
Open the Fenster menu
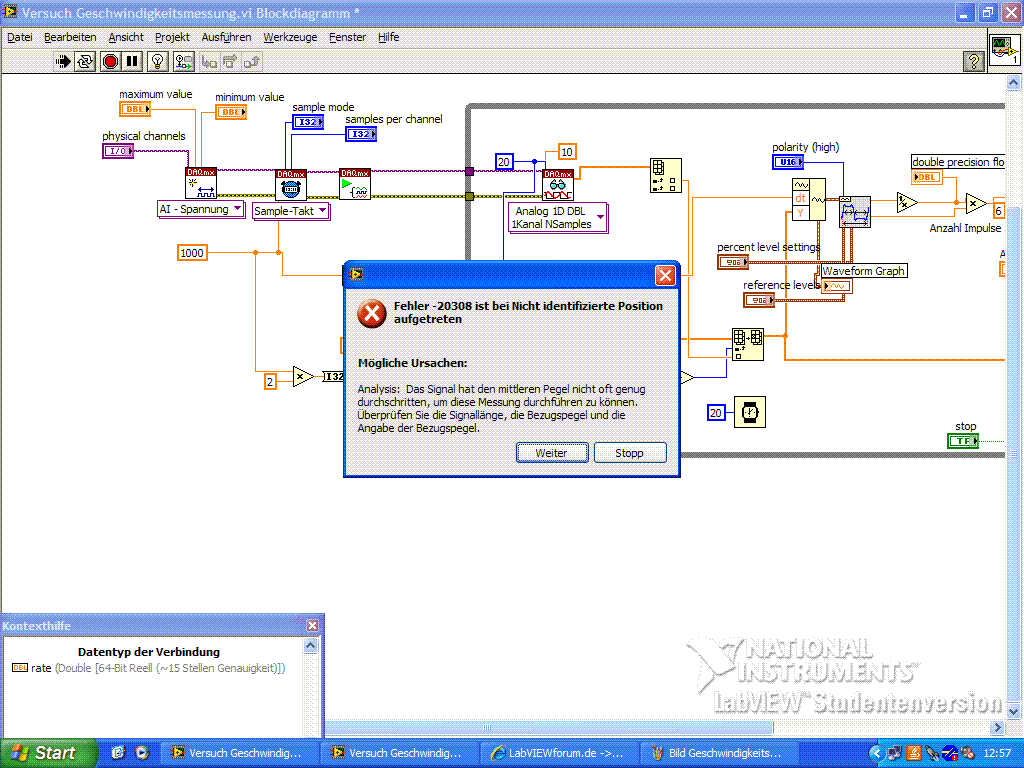347,37
